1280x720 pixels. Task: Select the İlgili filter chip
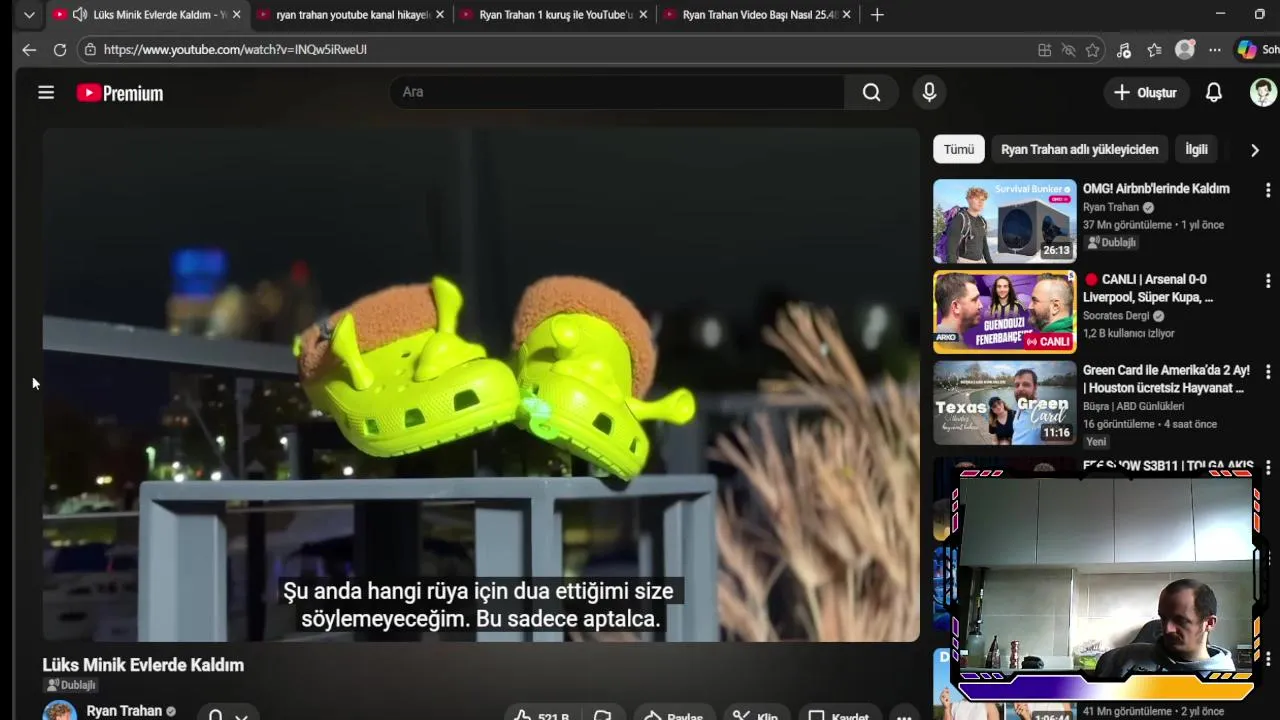1196,149
